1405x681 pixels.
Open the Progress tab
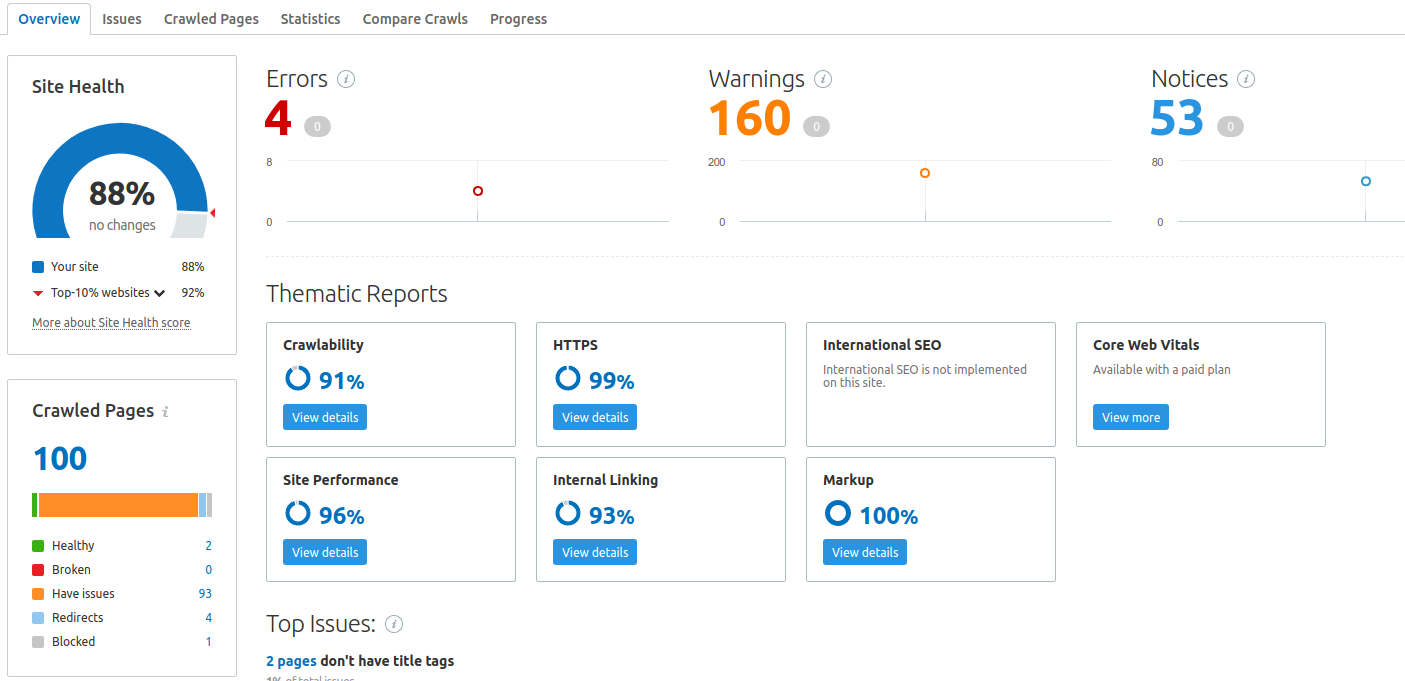pos(518,18)
